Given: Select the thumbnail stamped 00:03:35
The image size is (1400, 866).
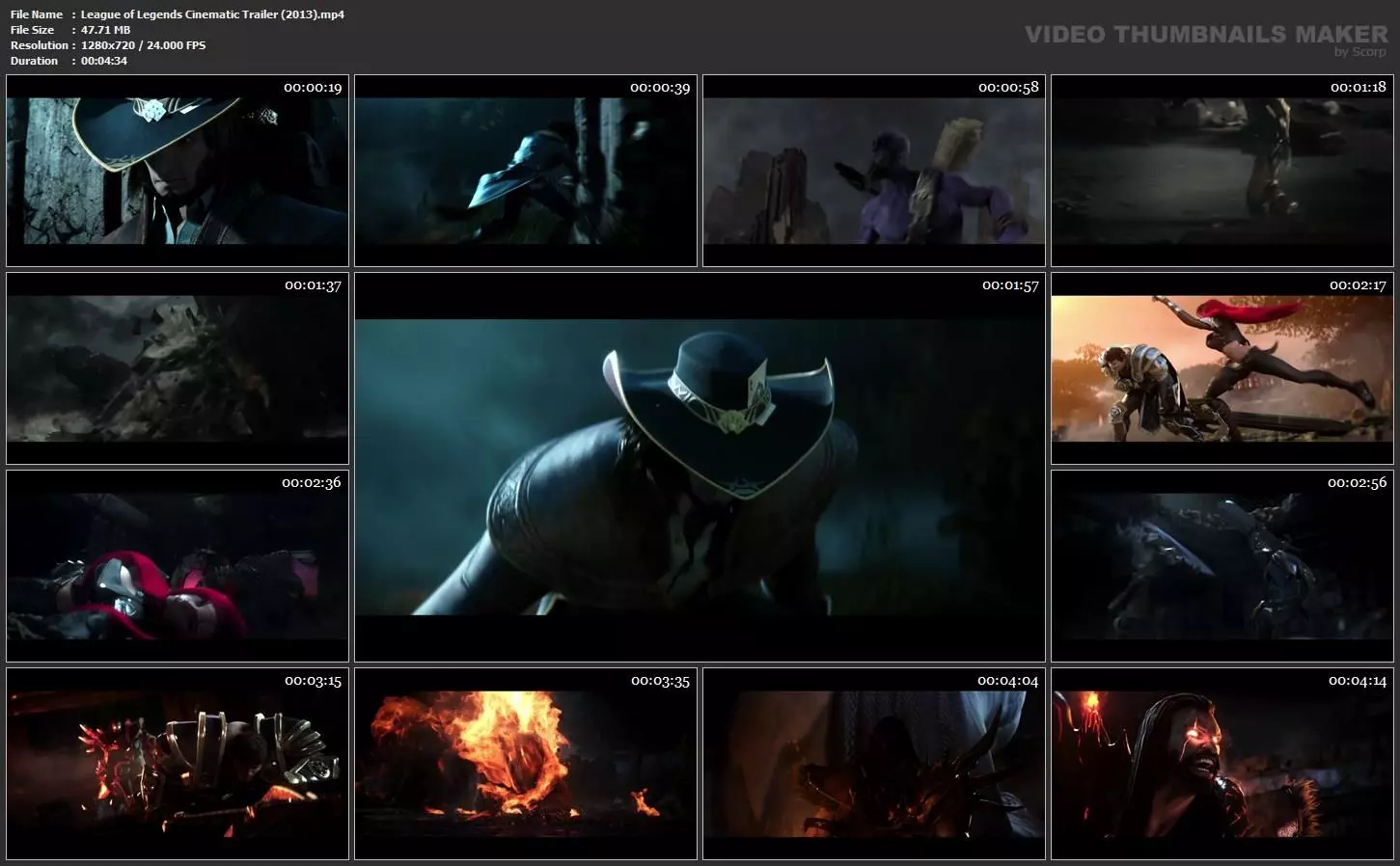Looking at the screenshot, I should pos(526,764).
